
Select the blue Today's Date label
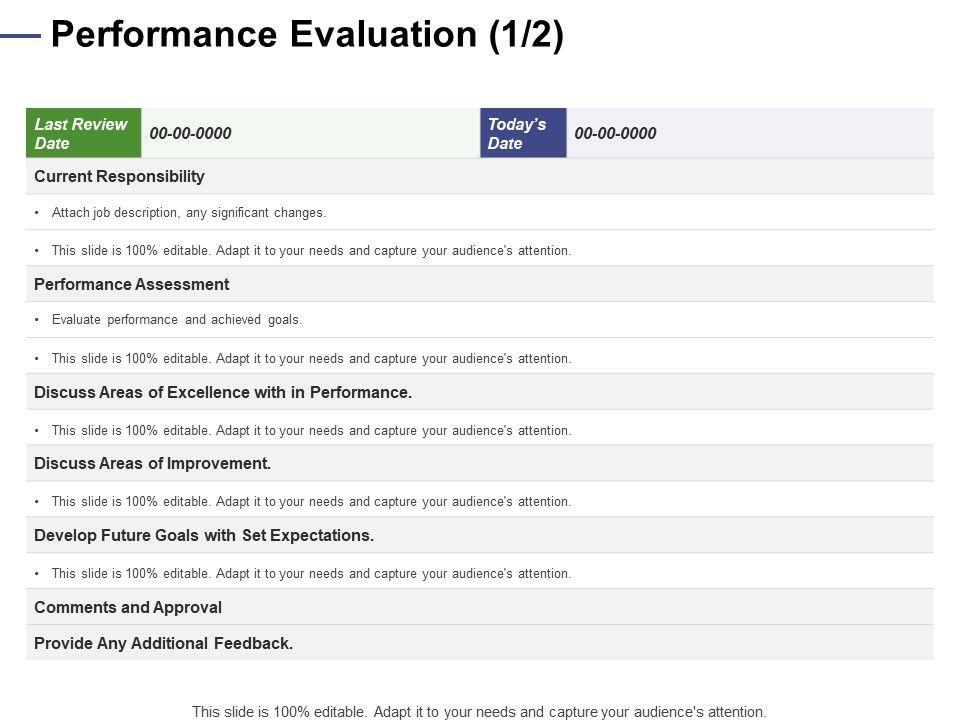tap(522, 133)
